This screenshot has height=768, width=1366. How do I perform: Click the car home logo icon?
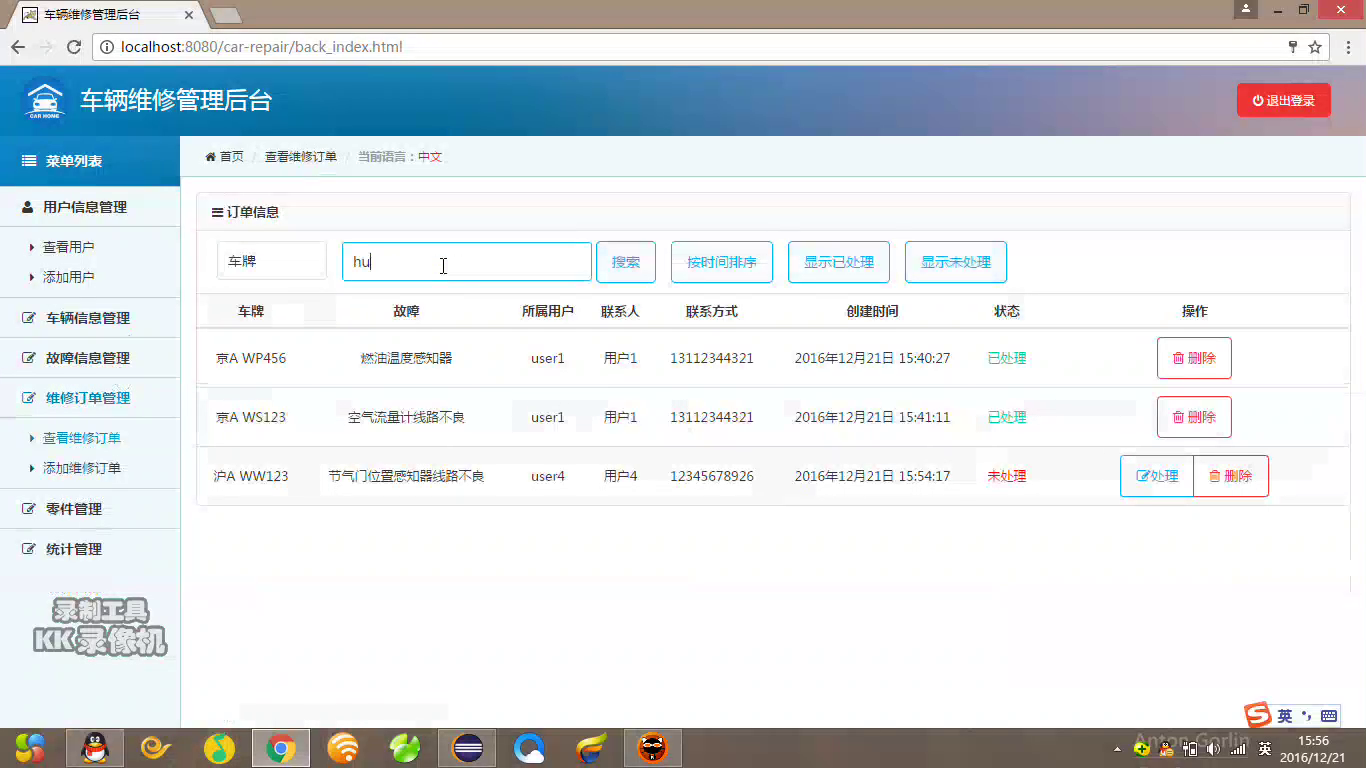[x=43, y=100]
